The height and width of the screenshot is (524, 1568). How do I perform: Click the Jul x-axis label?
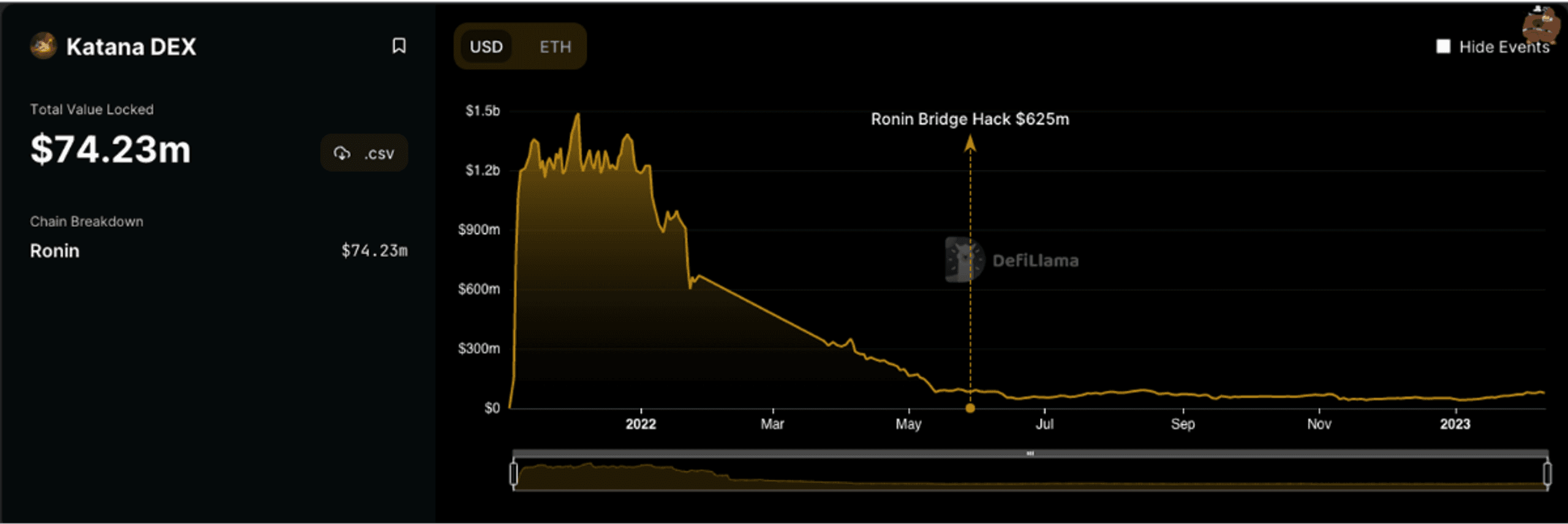1045,424
